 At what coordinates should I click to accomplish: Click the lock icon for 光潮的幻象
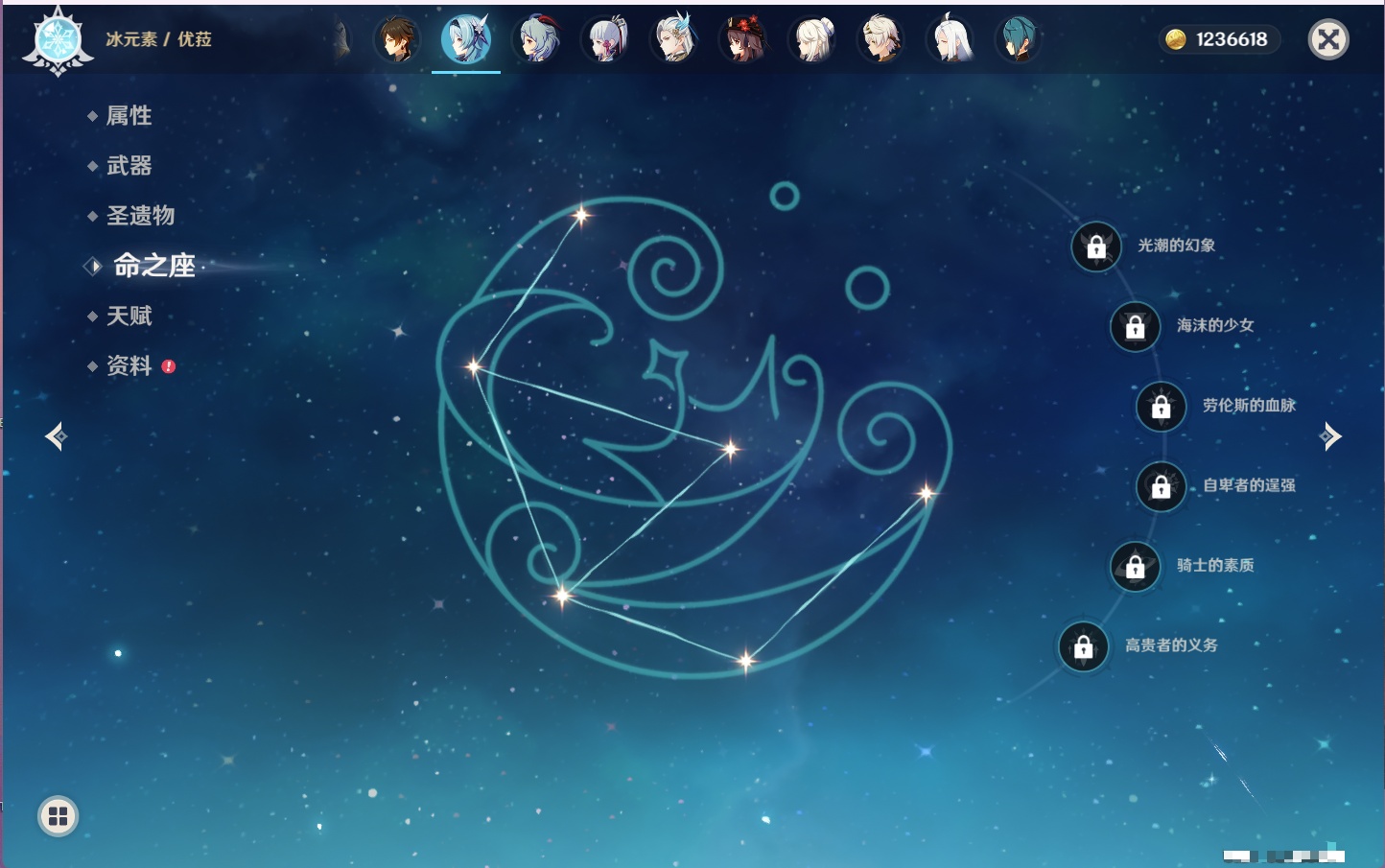pyautogui.click(x=1096, y=246)
